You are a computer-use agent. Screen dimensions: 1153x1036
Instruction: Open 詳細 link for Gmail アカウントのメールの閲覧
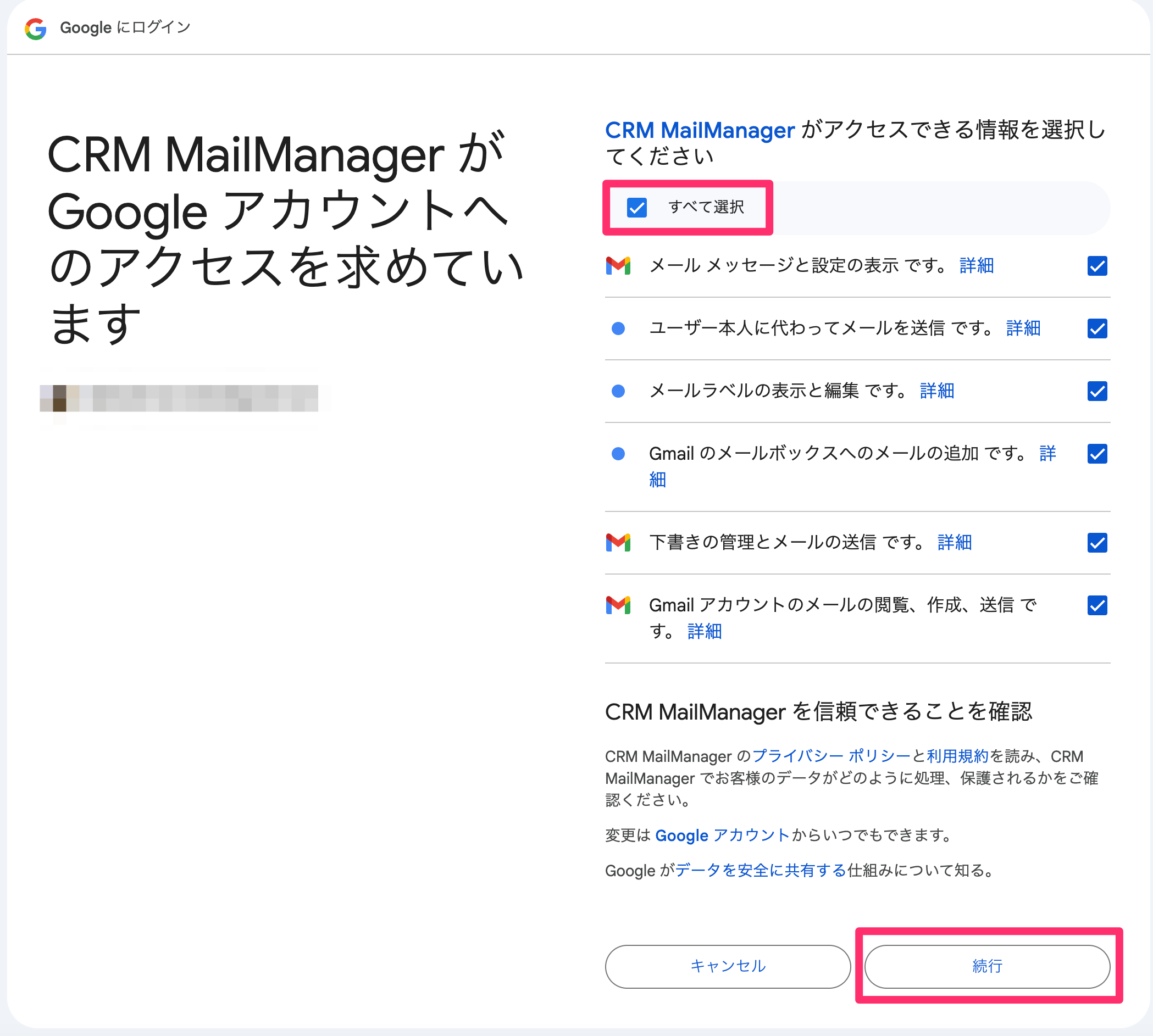[x=705, y=631]
